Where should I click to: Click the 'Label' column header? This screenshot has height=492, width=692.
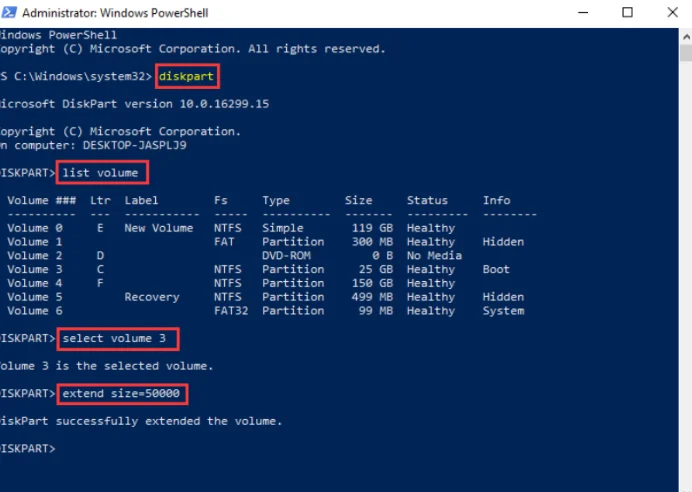point(141,200)
